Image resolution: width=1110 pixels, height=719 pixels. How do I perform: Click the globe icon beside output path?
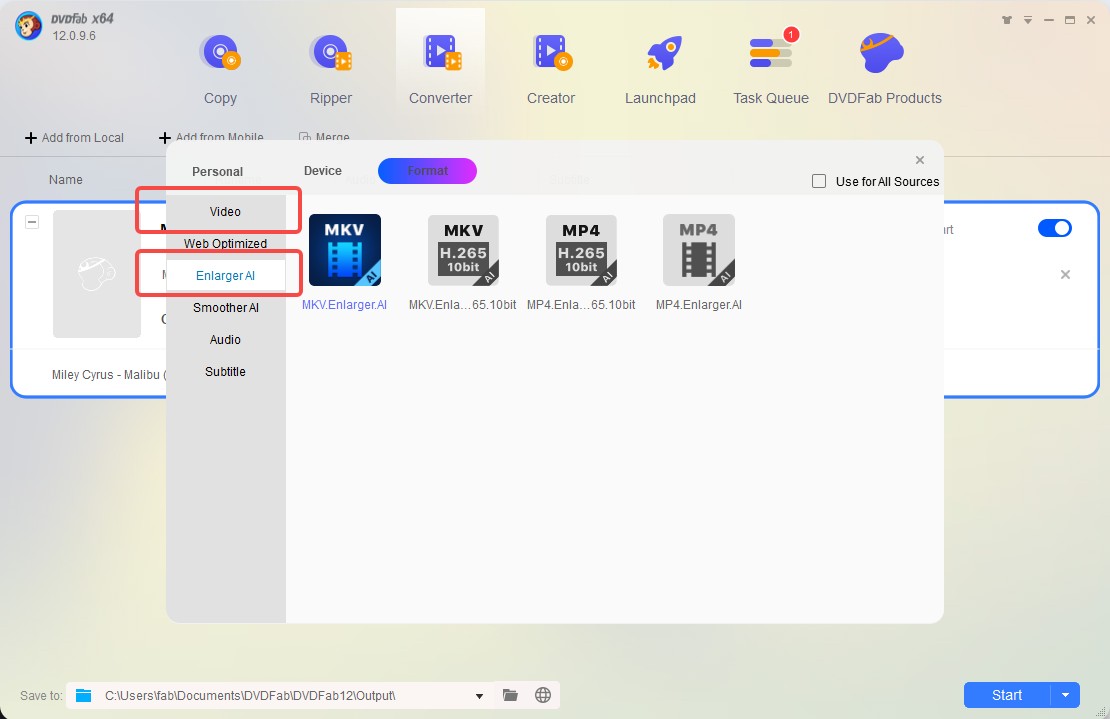[543, 695]
